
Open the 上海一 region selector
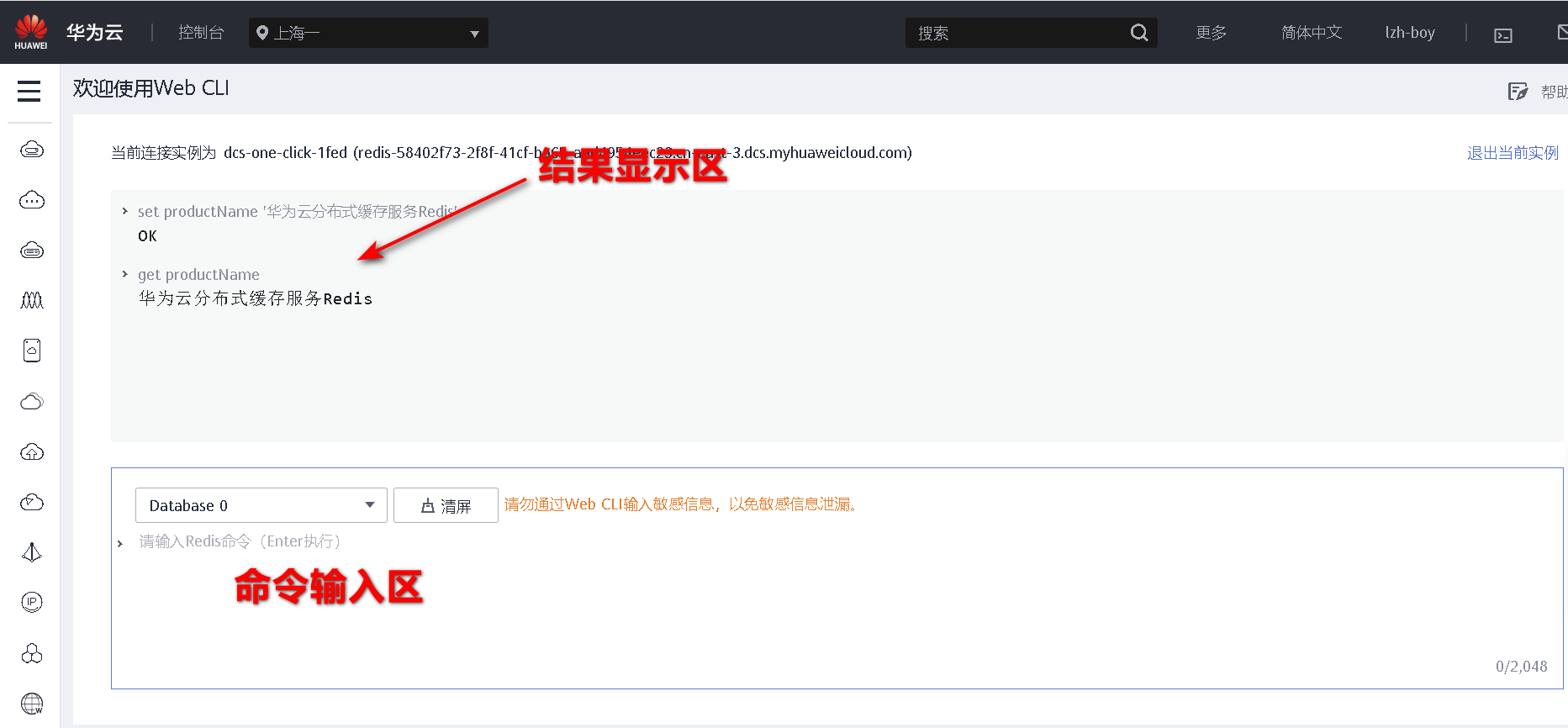click(368, 33)
